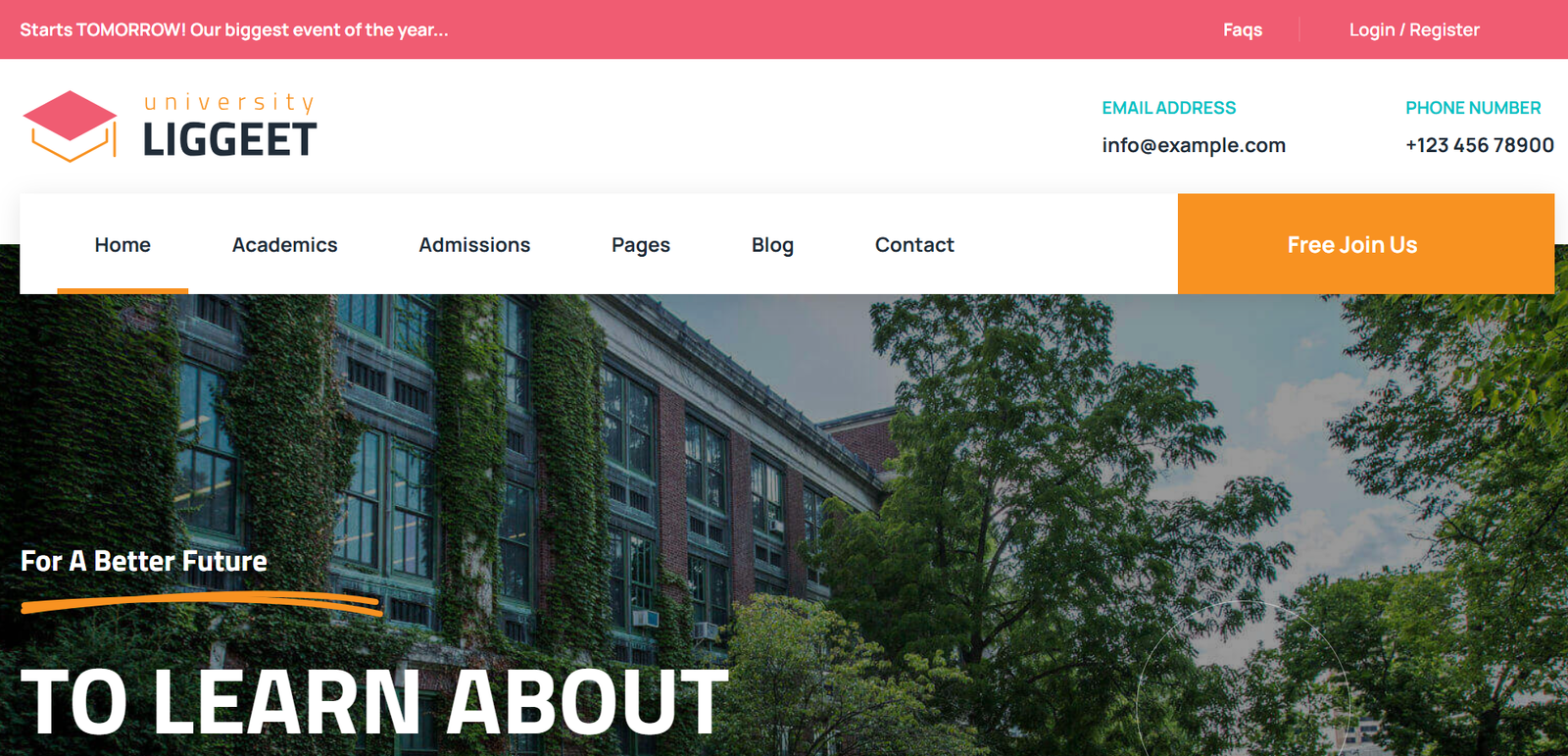Open the Blog section
The width and height of the screenshot is (1568, 756).
(772, 245)
